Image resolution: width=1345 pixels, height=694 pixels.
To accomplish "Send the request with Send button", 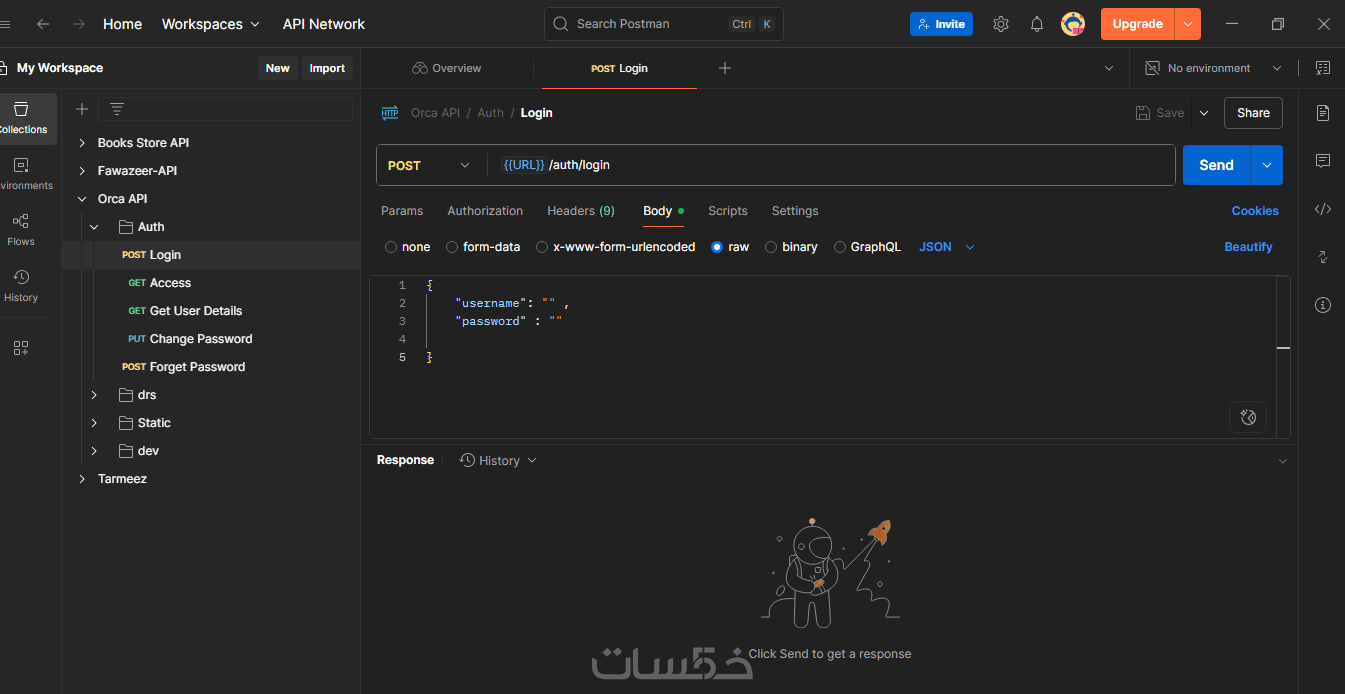I will 1216,165.
